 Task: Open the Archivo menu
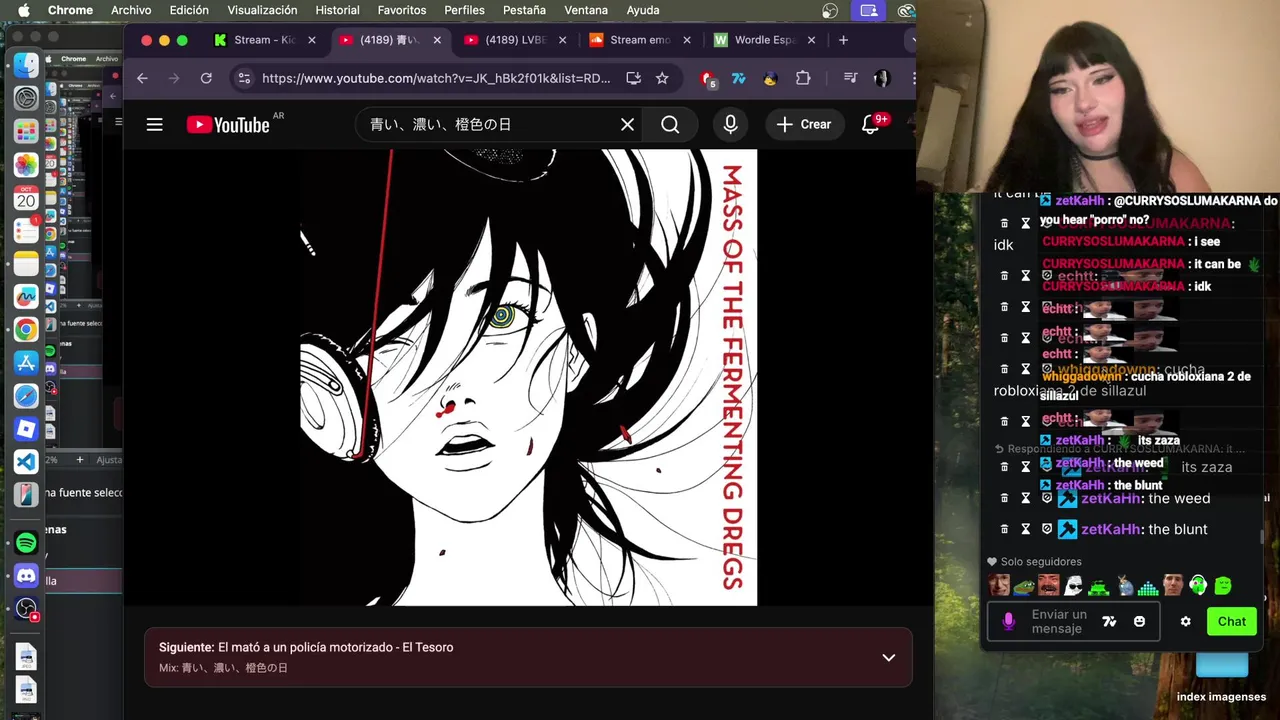point(131,10)
